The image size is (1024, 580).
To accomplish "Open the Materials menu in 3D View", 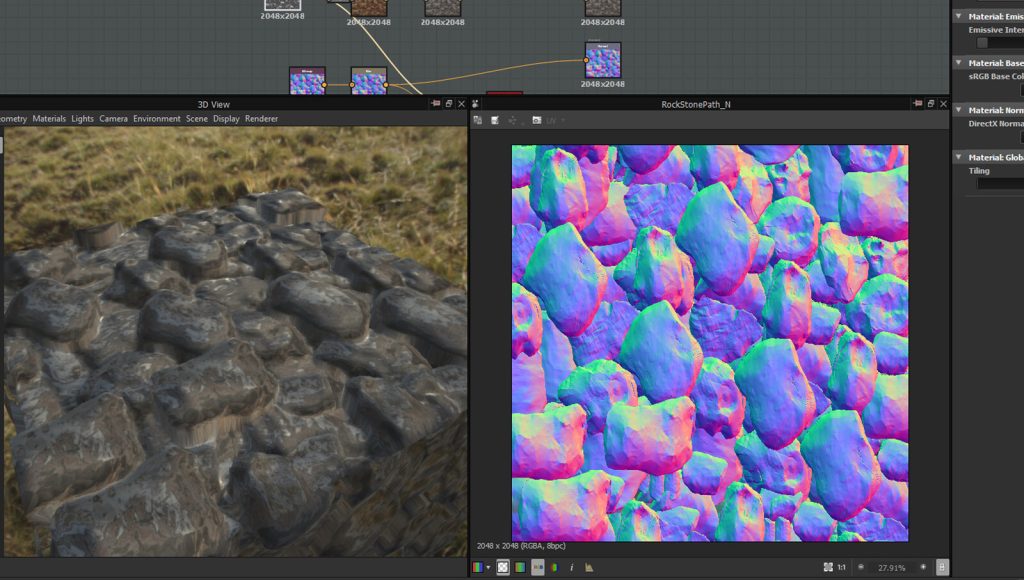I will tap(49, 119).
